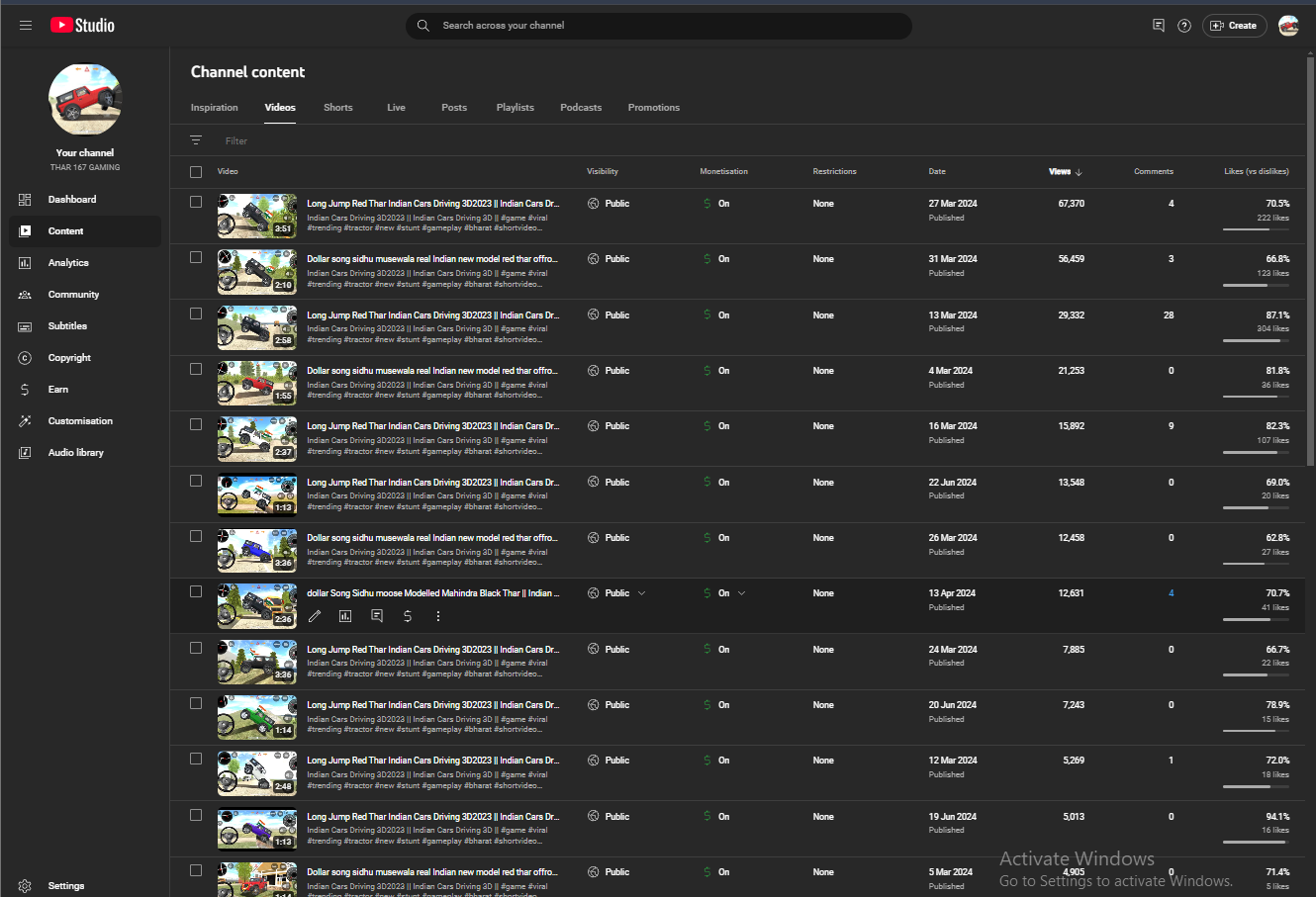Viewport: 1316px width, 897px height.
Task: Open Analytics in the left sidebar
Action: pyautogui.click(x=68, y=263)
